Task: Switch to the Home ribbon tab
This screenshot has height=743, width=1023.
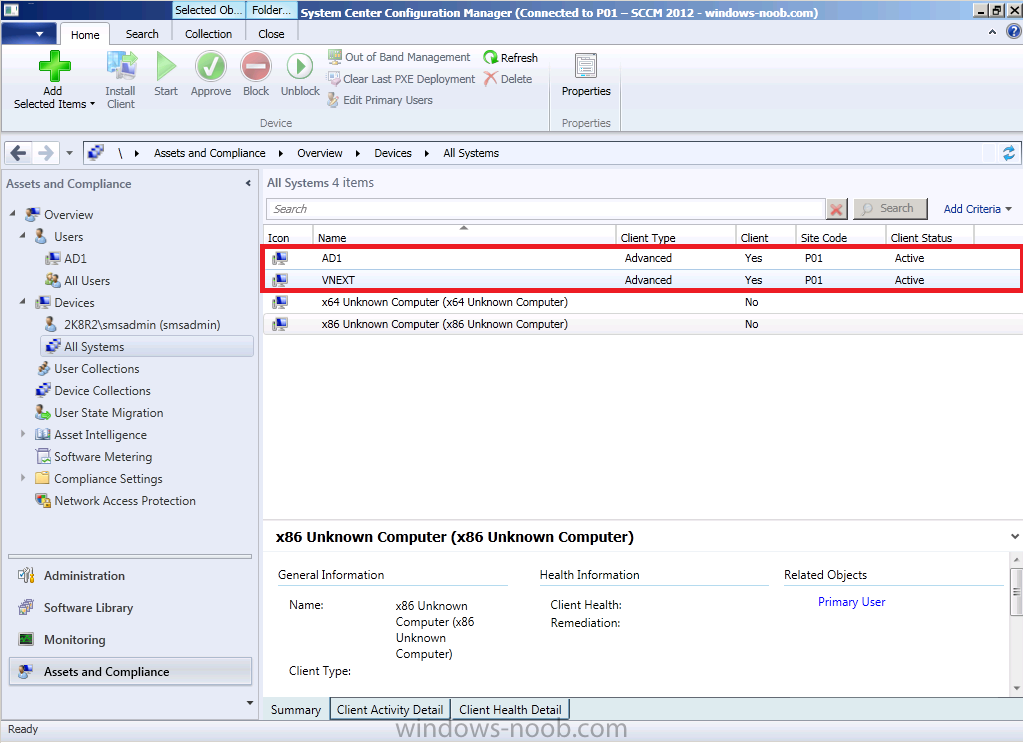Action: click(x=85, y=35)
